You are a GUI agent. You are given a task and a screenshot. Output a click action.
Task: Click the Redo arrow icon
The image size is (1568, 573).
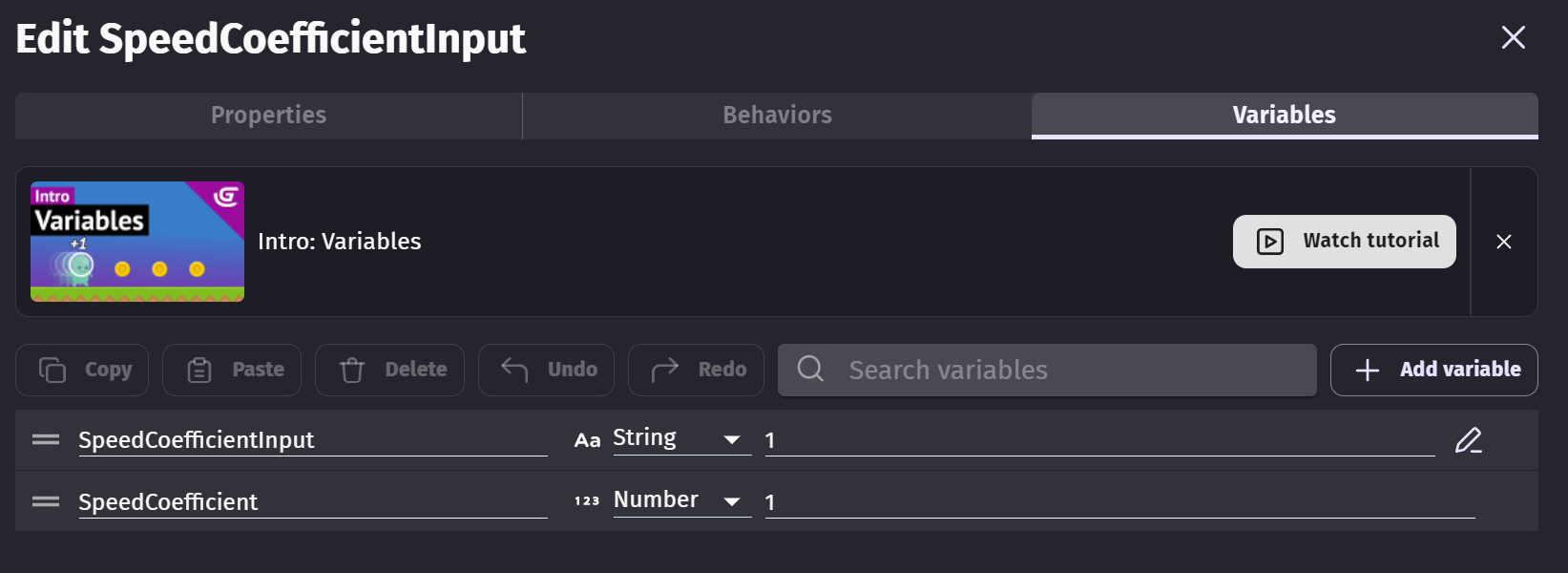coord(665,370)
